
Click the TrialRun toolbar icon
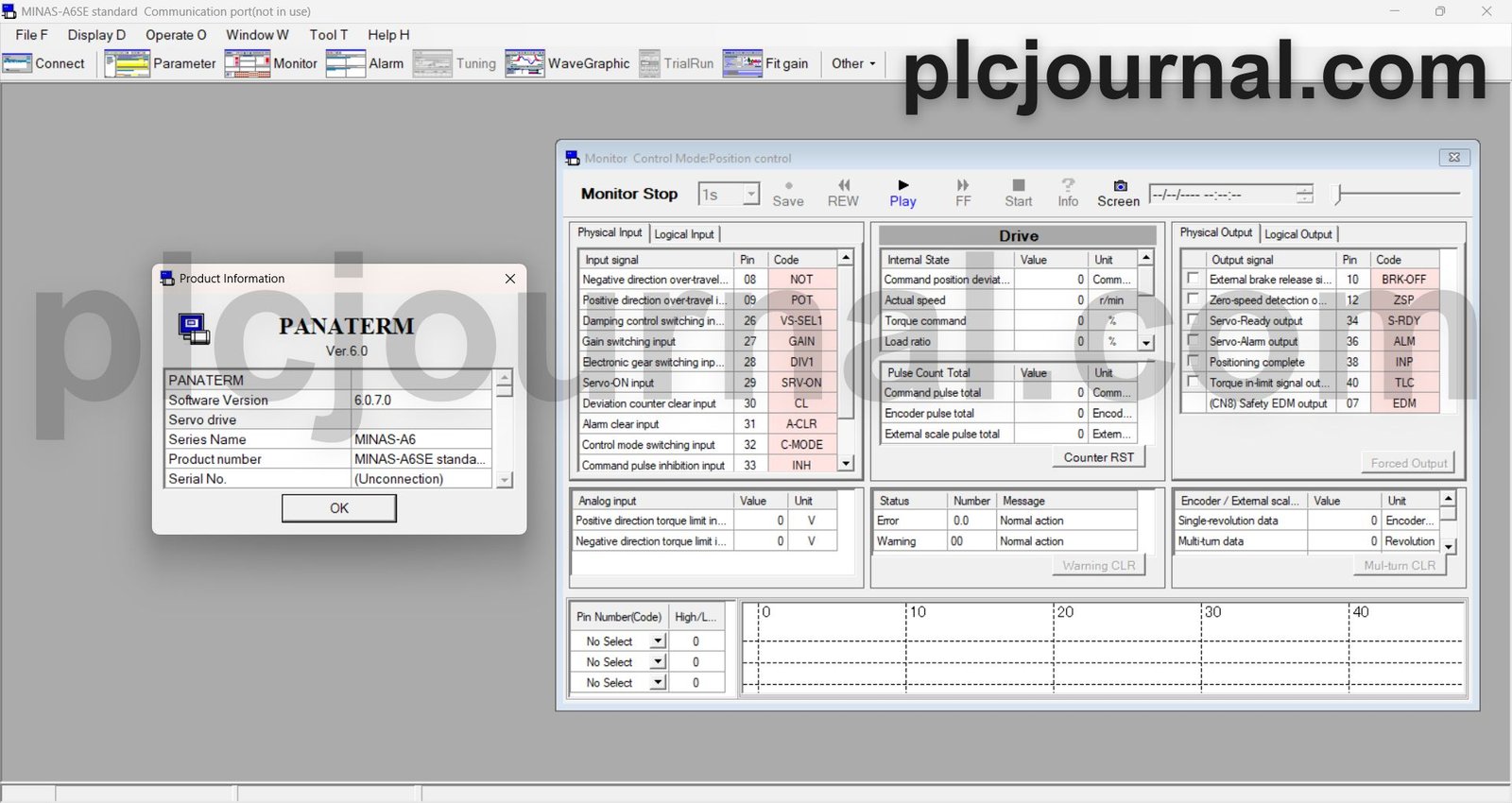[x=649, y=63]
